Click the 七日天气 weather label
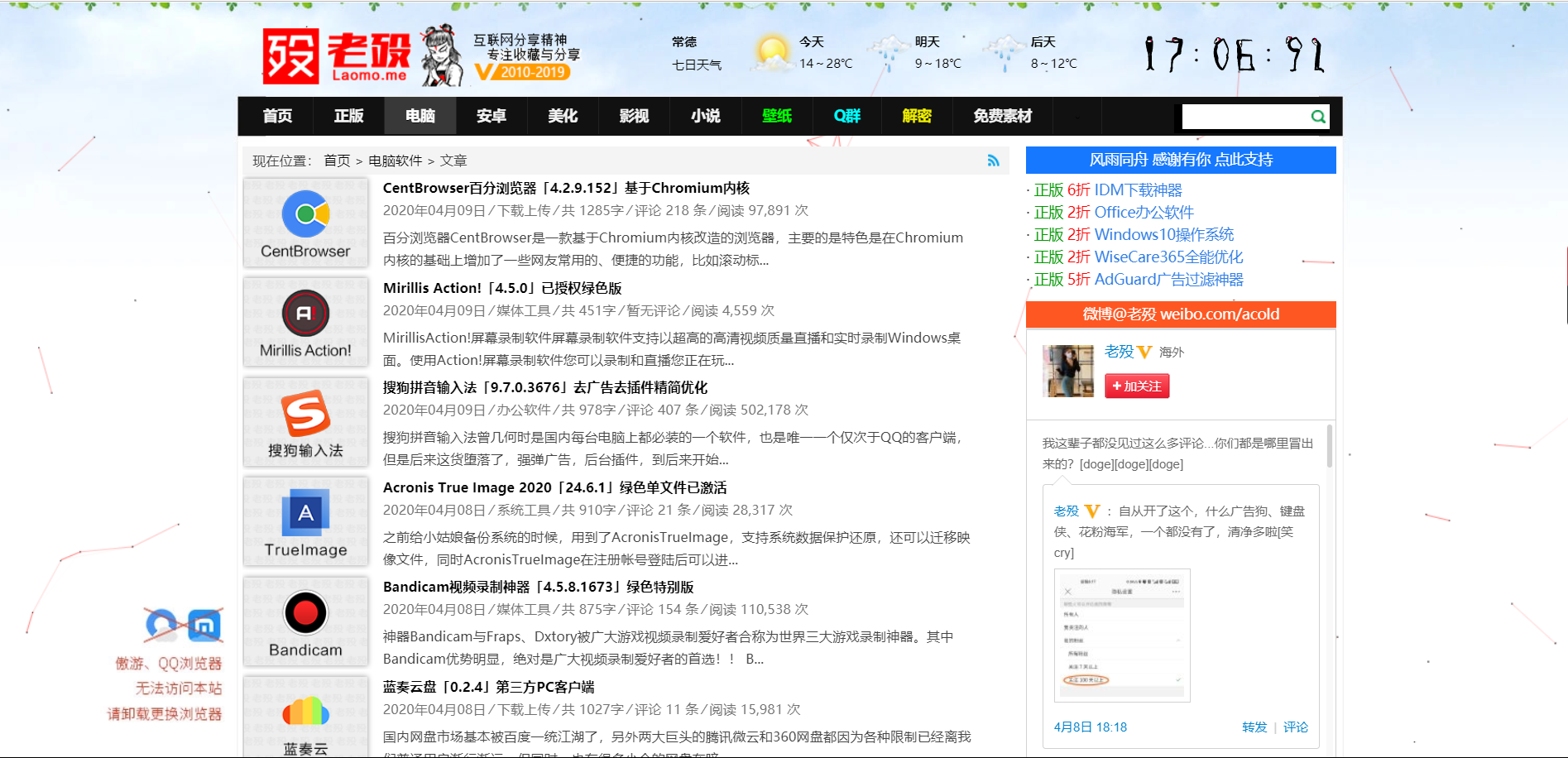Image resolution: width=1568 pixels, height=758 pixels. click(697, 65)
